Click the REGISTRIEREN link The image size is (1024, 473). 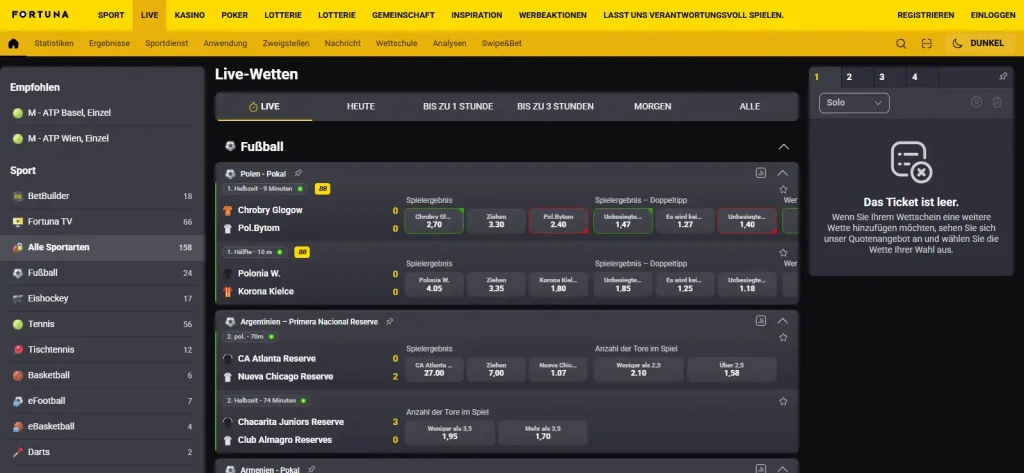(925, 15)
